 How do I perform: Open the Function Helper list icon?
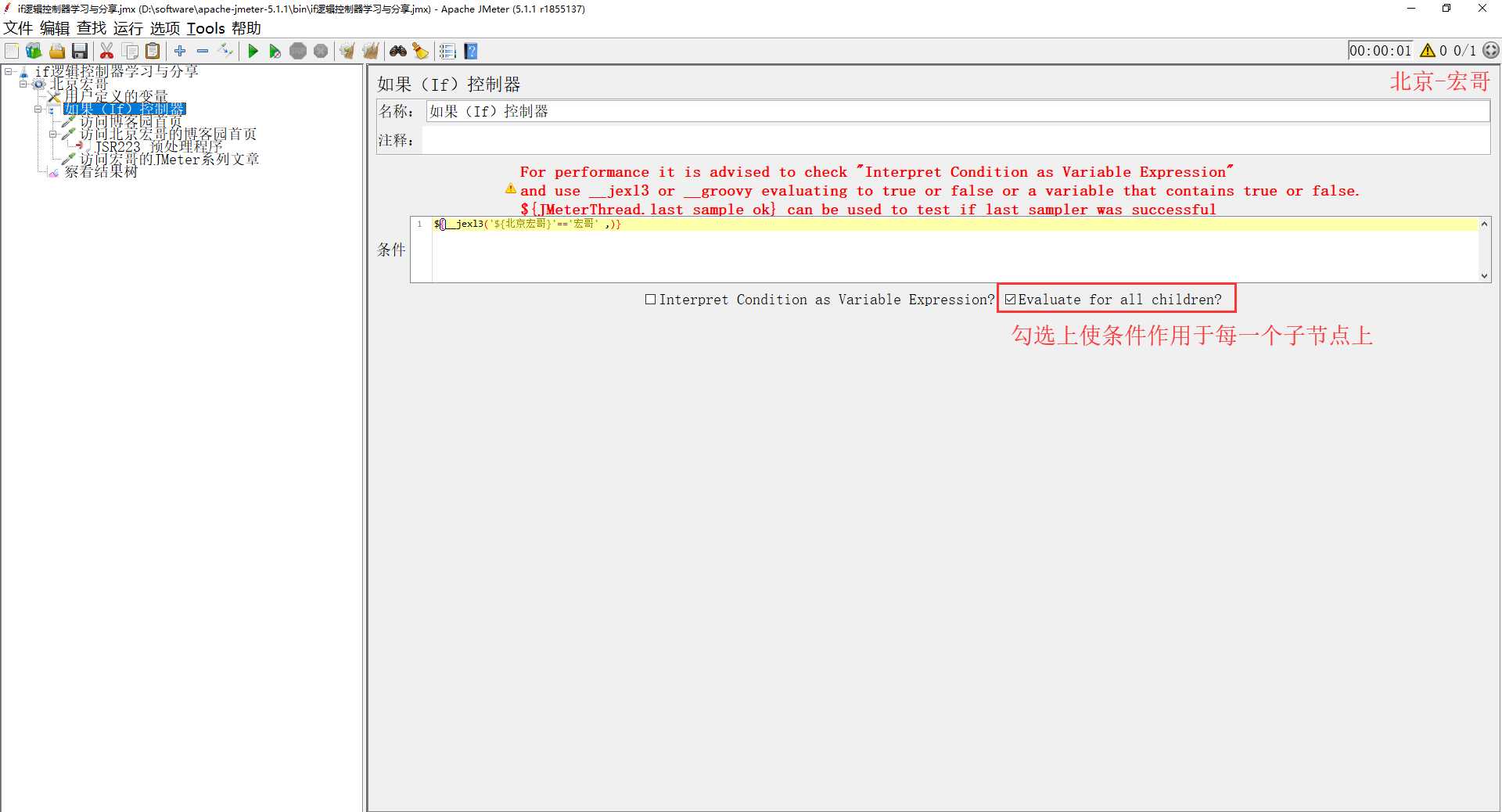(447, 51)
